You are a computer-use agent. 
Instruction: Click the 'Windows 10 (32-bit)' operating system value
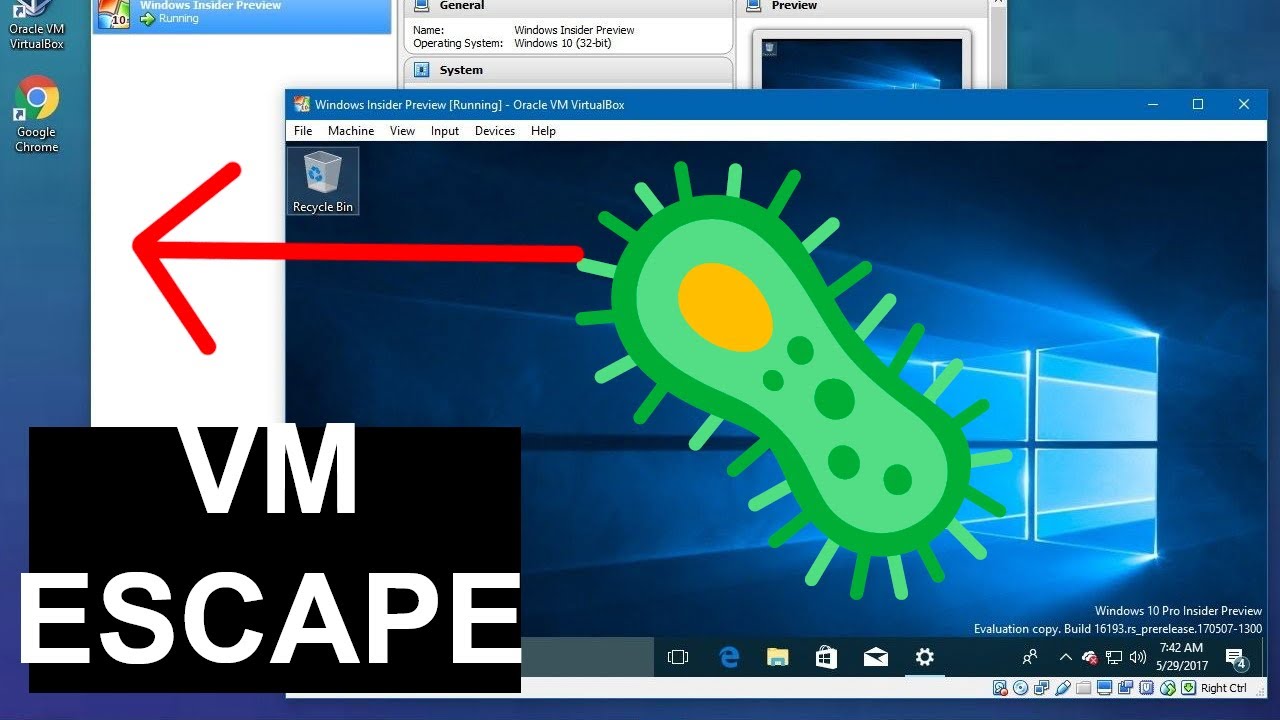click(x=561, y=44)
